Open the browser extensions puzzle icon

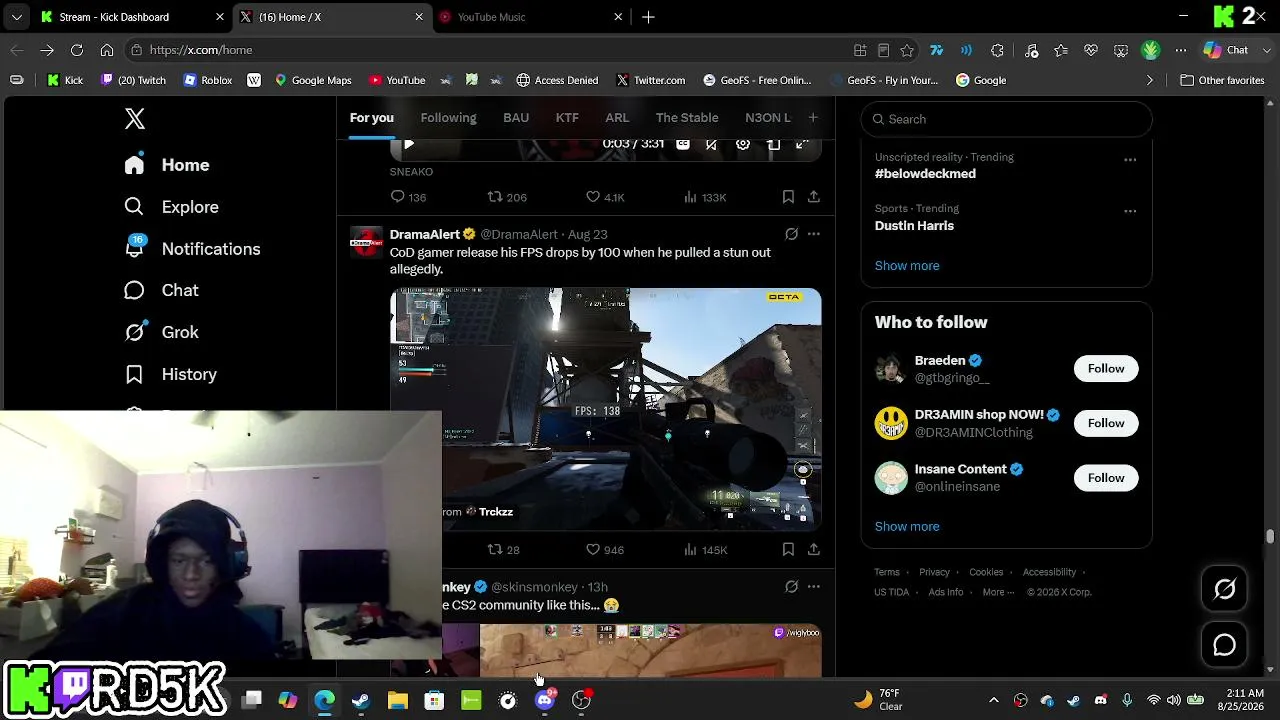coord(997,50)
